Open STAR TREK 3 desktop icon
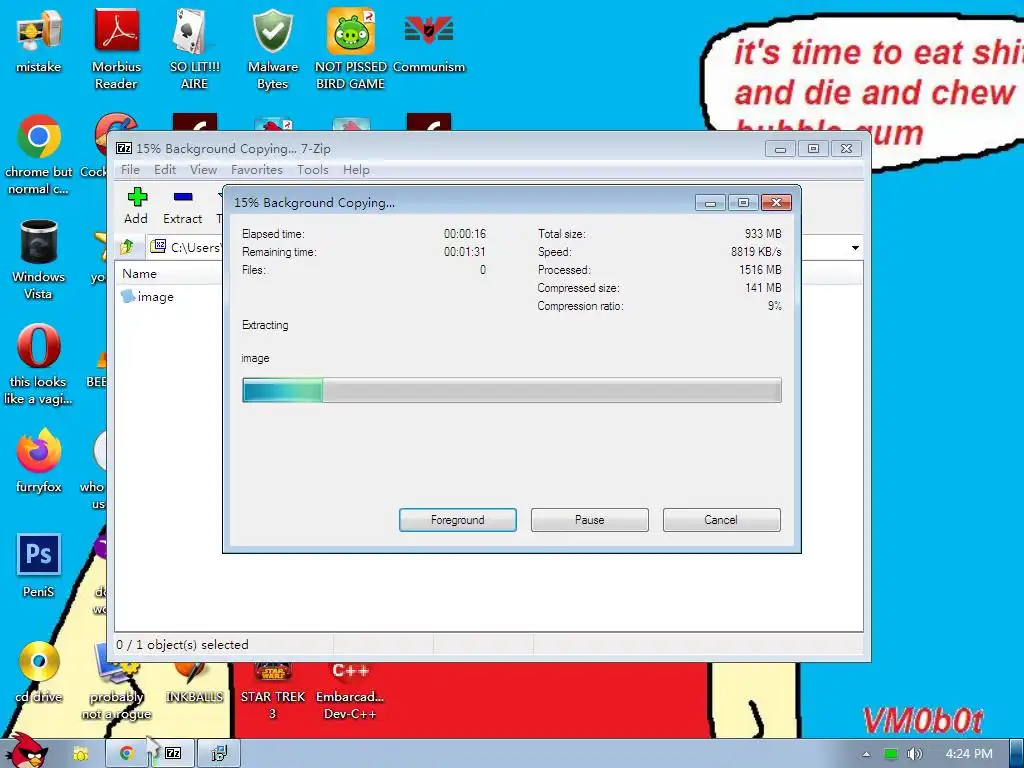1024x768 pixels. click(x=272, y=691)
